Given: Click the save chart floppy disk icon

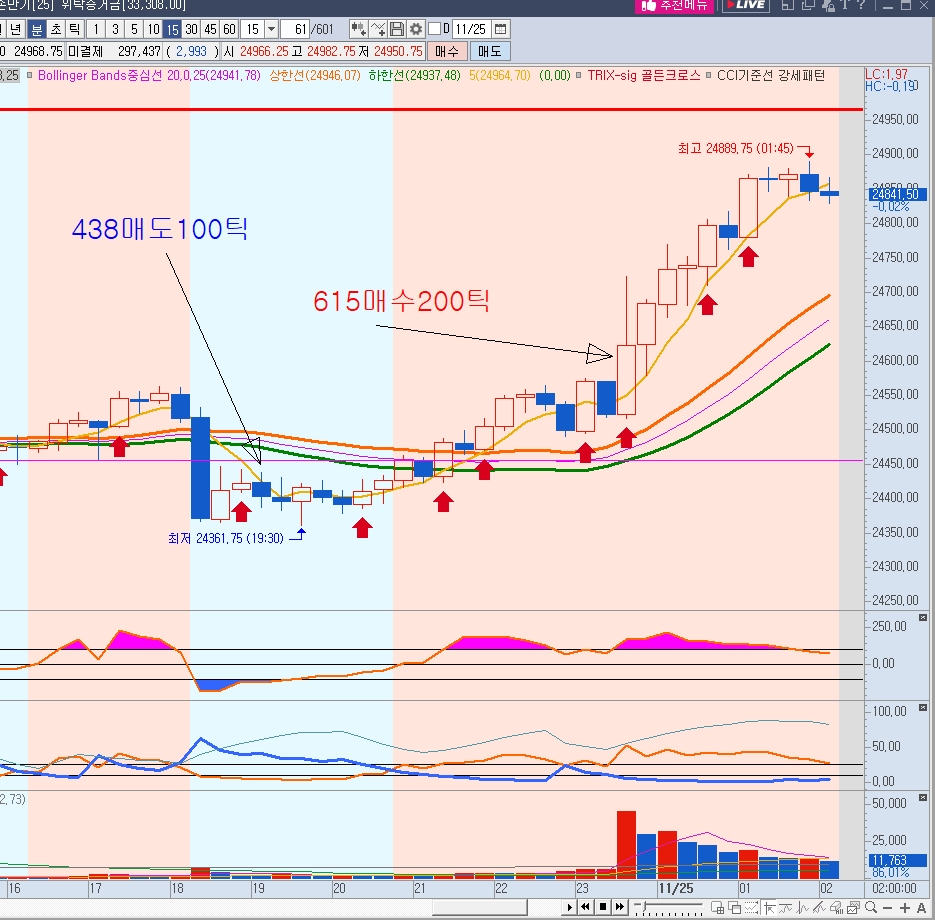Looking at the screenshot, I should pyautogui.click(x=397, y=29).
